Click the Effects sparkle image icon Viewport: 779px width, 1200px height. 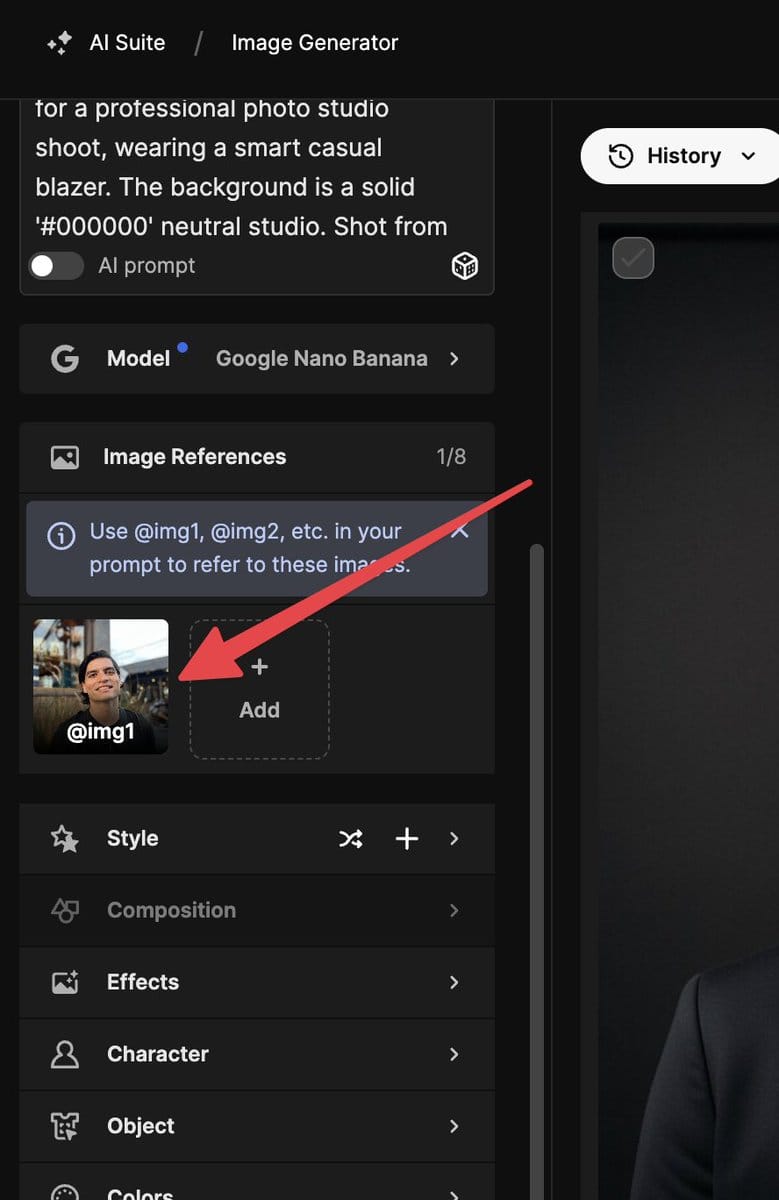65,983
